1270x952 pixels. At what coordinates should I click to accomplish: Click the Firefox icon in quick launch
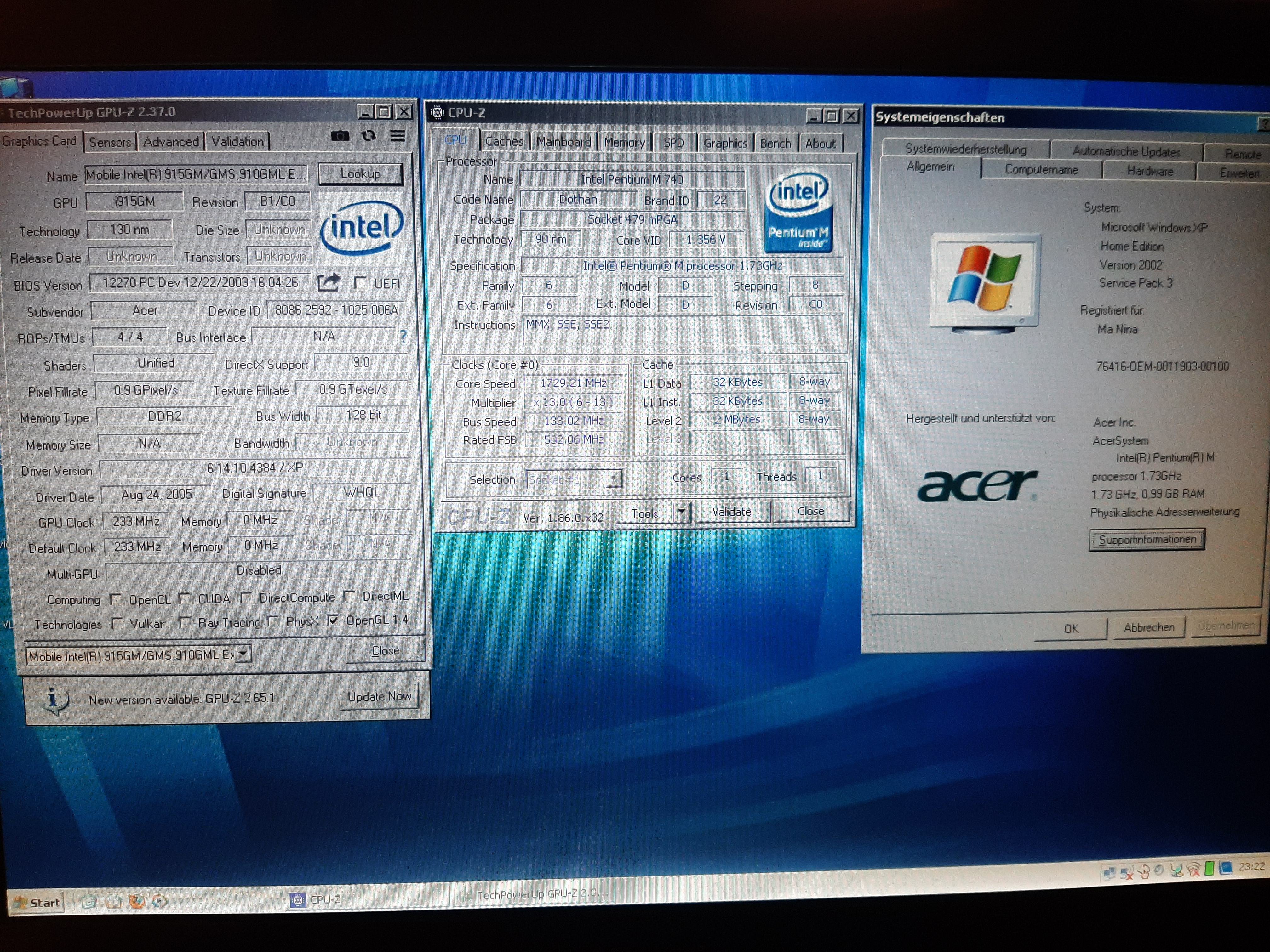pos(137,901)
